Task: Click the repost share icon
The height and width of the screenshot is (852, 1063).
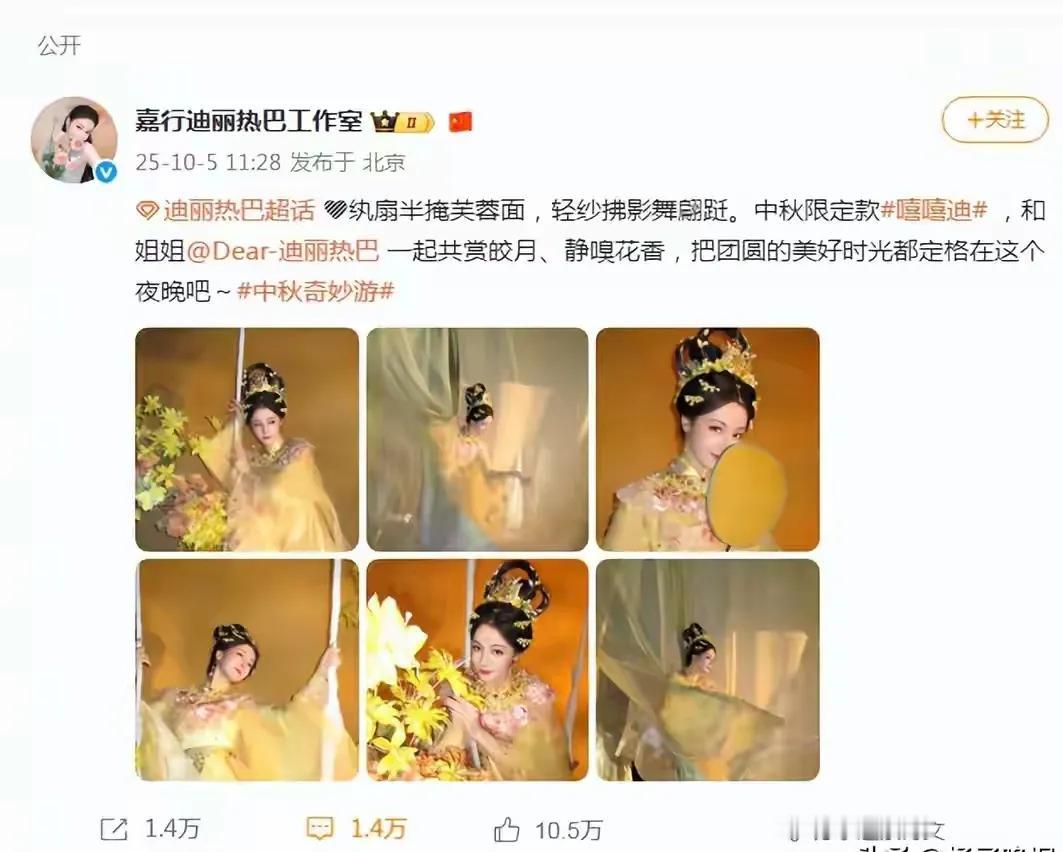Action: tap(113, 829)
